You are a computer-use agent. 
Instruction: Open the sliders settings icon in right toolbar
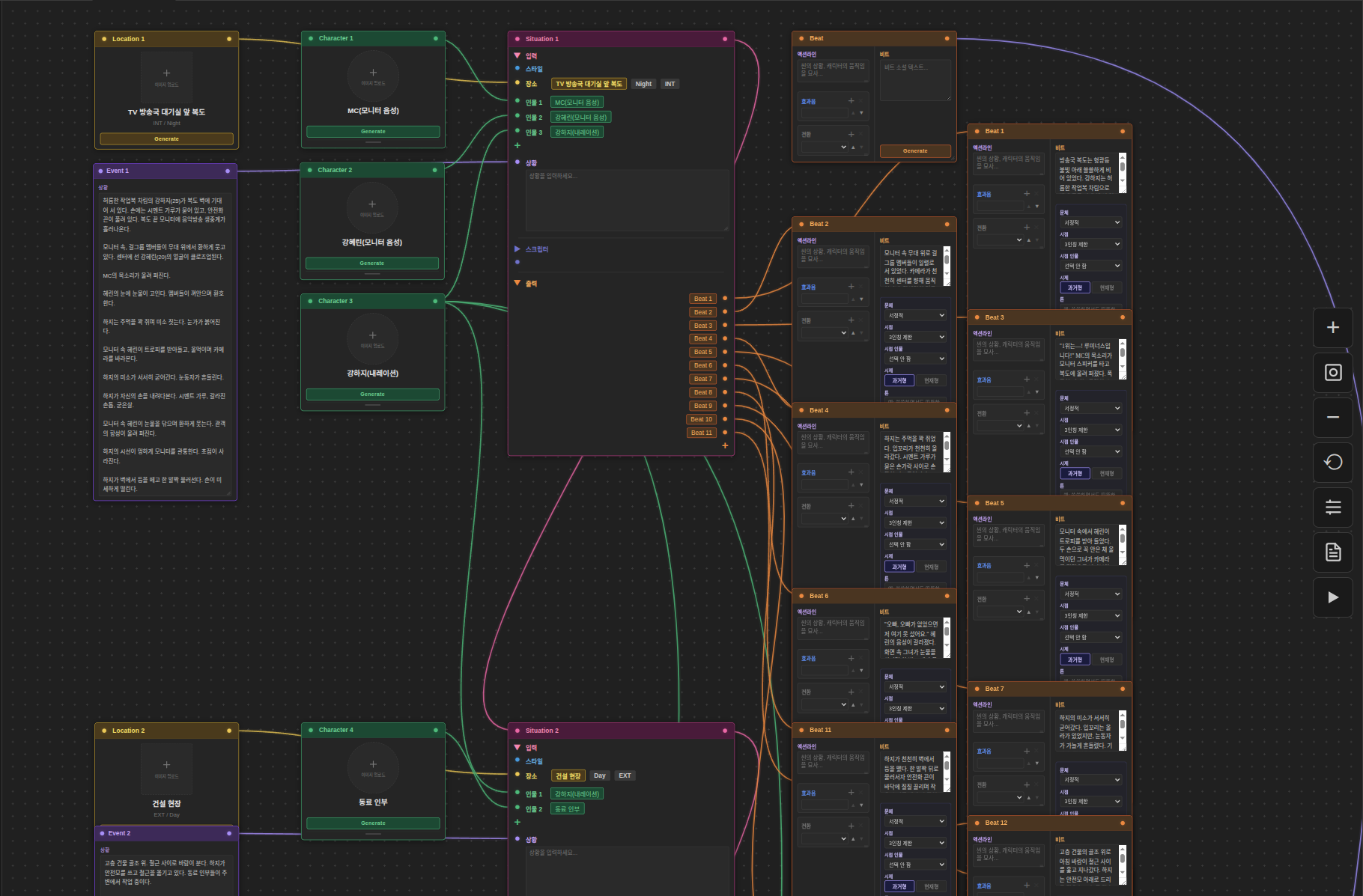pyautogui.click(x=1333, y=508)
